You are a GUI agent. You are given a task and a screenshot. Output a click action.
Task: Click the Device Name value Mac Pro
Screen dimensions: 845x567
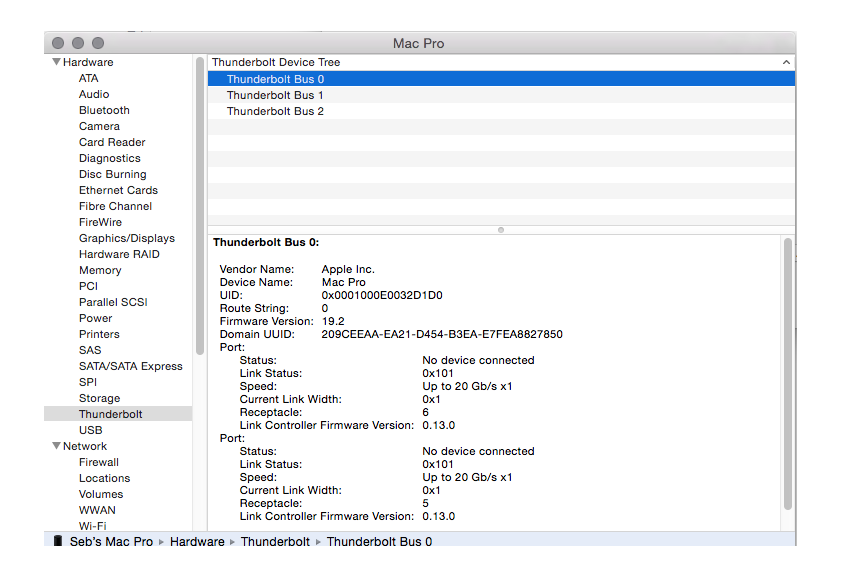tap(344, 282)
